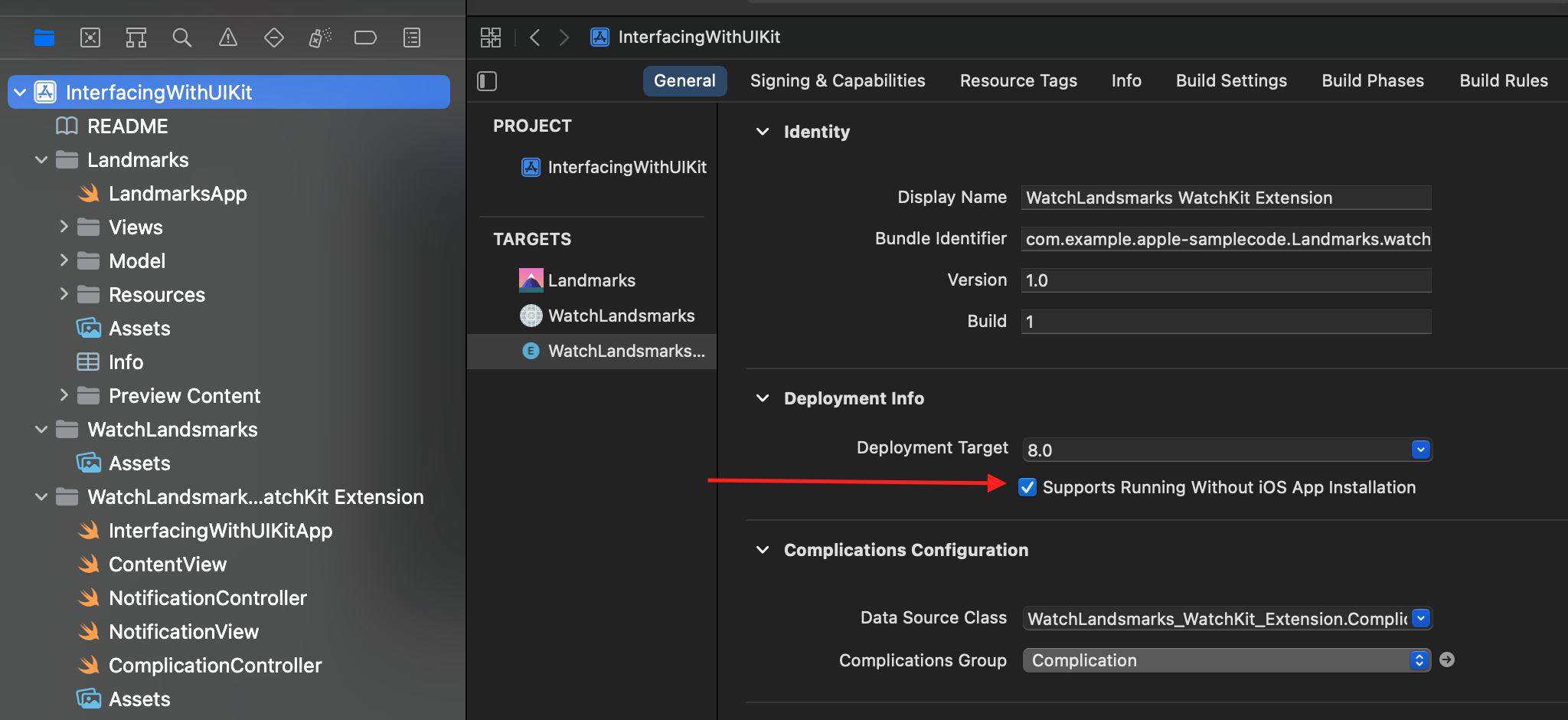Switch to Build Phases tab
1568x720 pixels.
coord(1373,81)
